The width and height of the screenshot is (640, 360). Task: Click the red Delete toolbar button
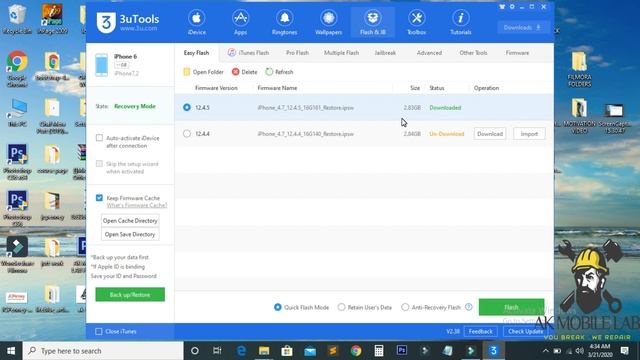coord(244,72)
